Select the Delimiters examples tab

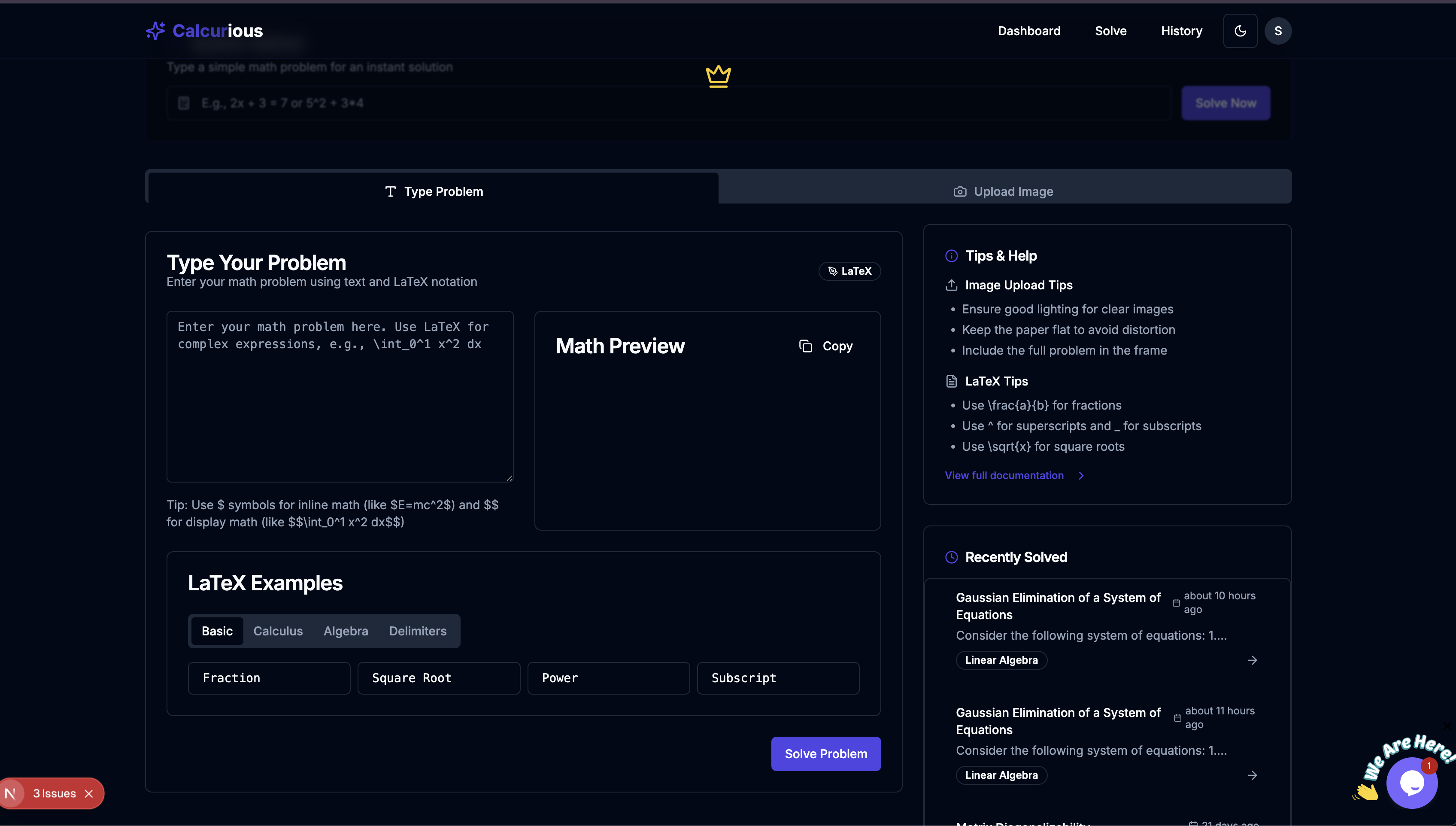[418, 632]
